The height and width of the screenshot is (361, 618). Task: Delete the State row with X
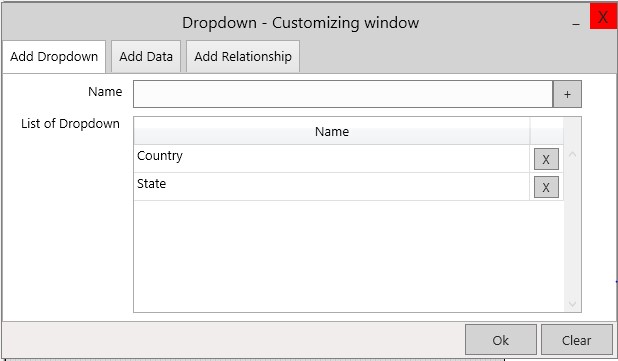(x=546, y=187)
